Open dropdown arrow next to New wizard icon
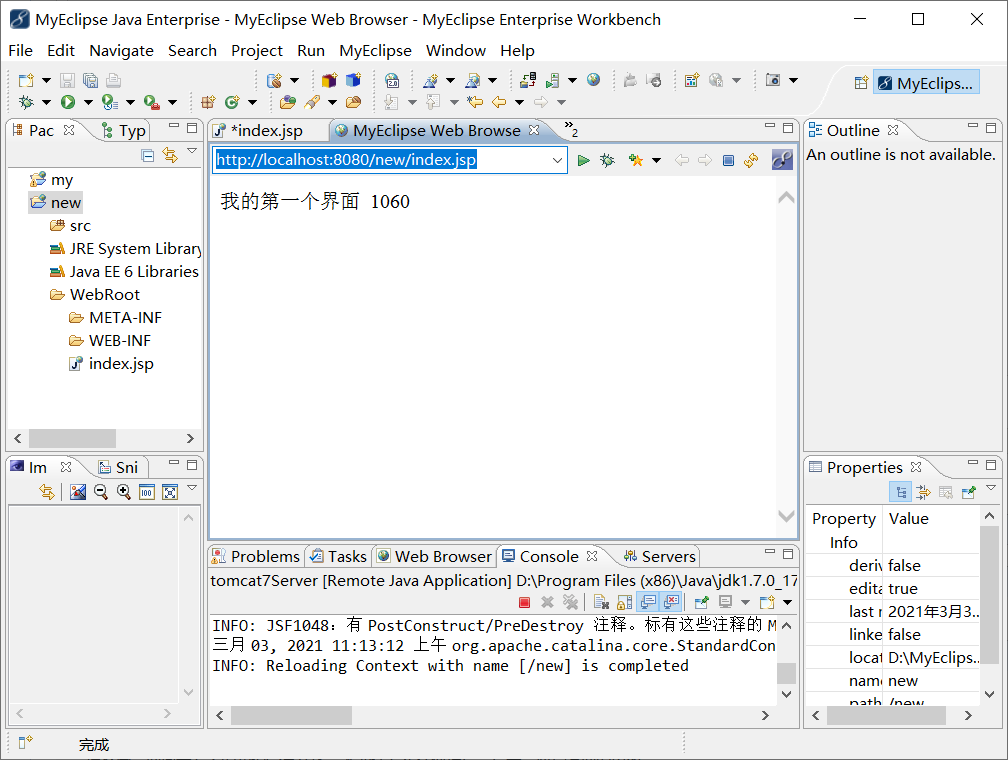The height and width of the screenshot is (760, 1008). pos(46,80)
